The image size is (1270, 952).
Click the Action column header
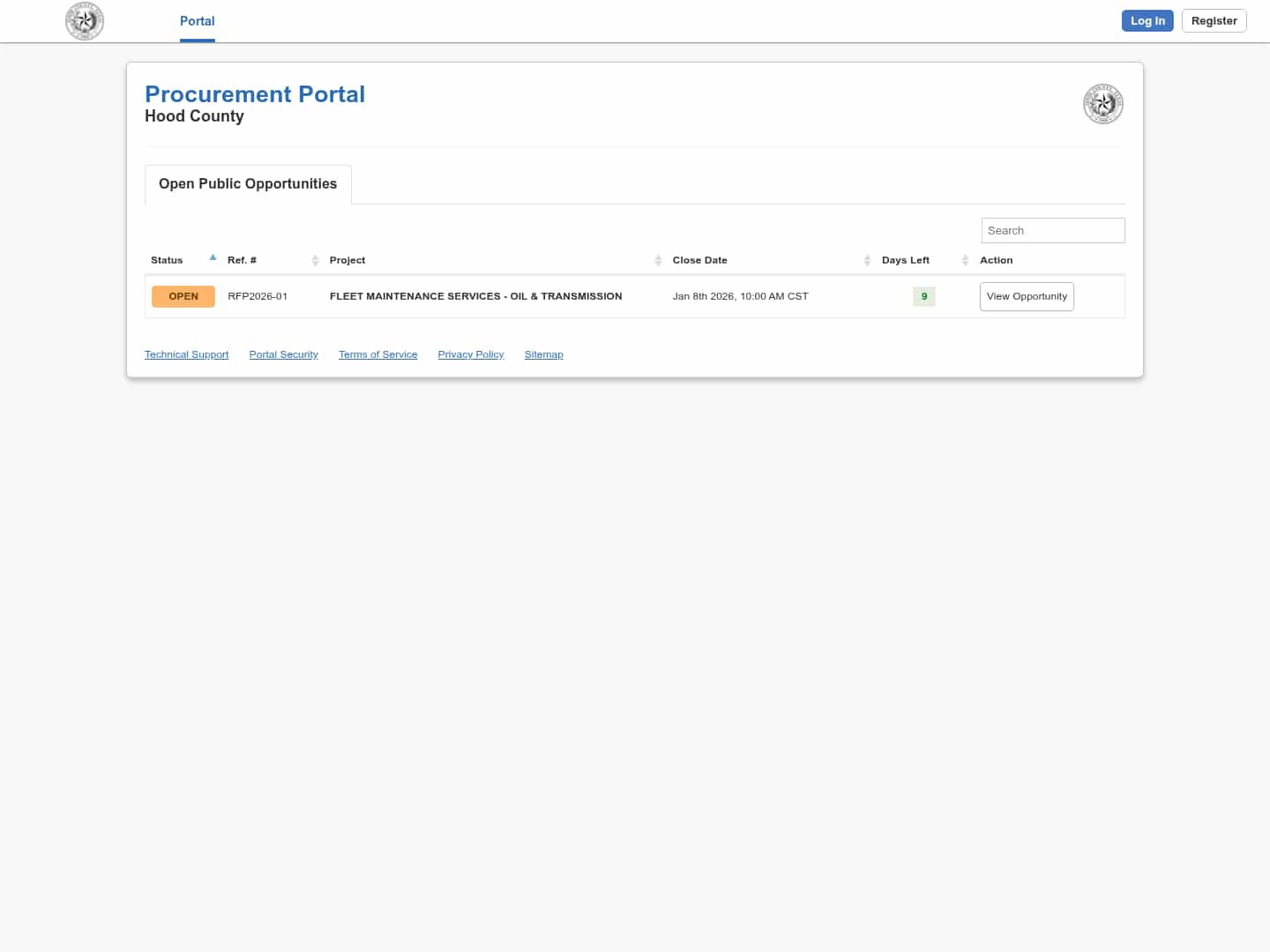coord(997,260)
